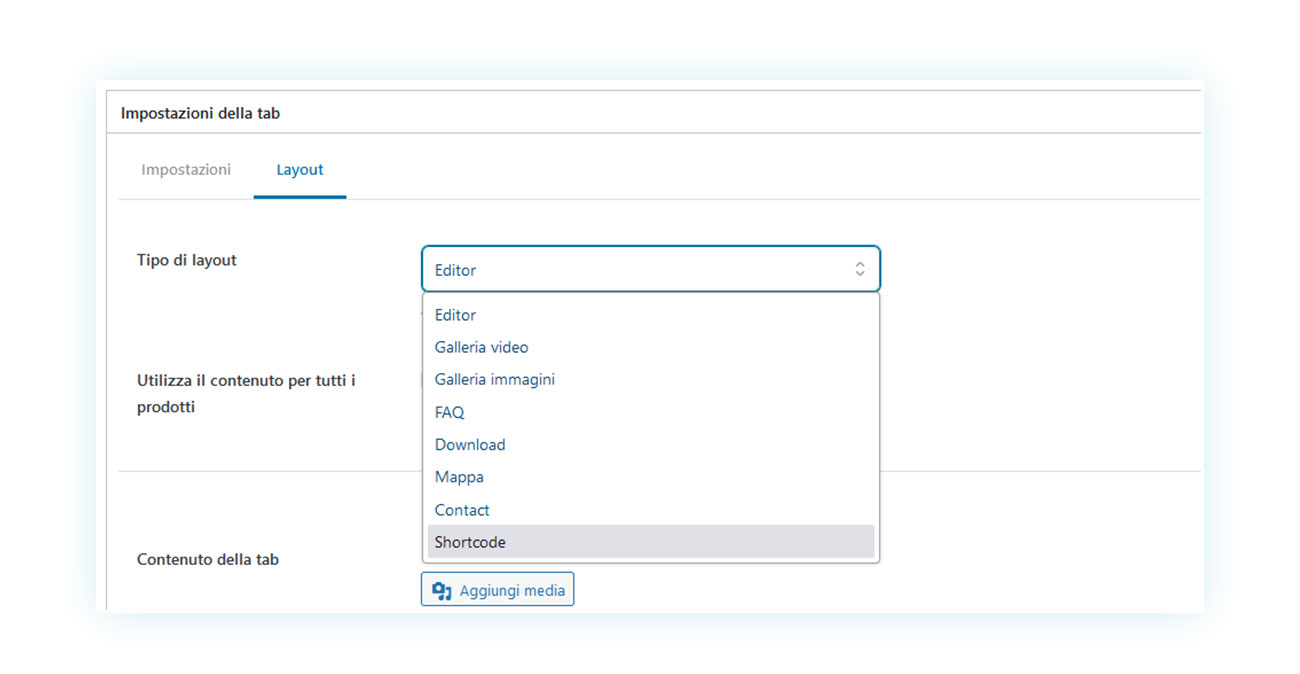Image resolution: width=1300 pixels, height=674 pixels.
Task: Select Contact from the list
Action: point(651,509)
